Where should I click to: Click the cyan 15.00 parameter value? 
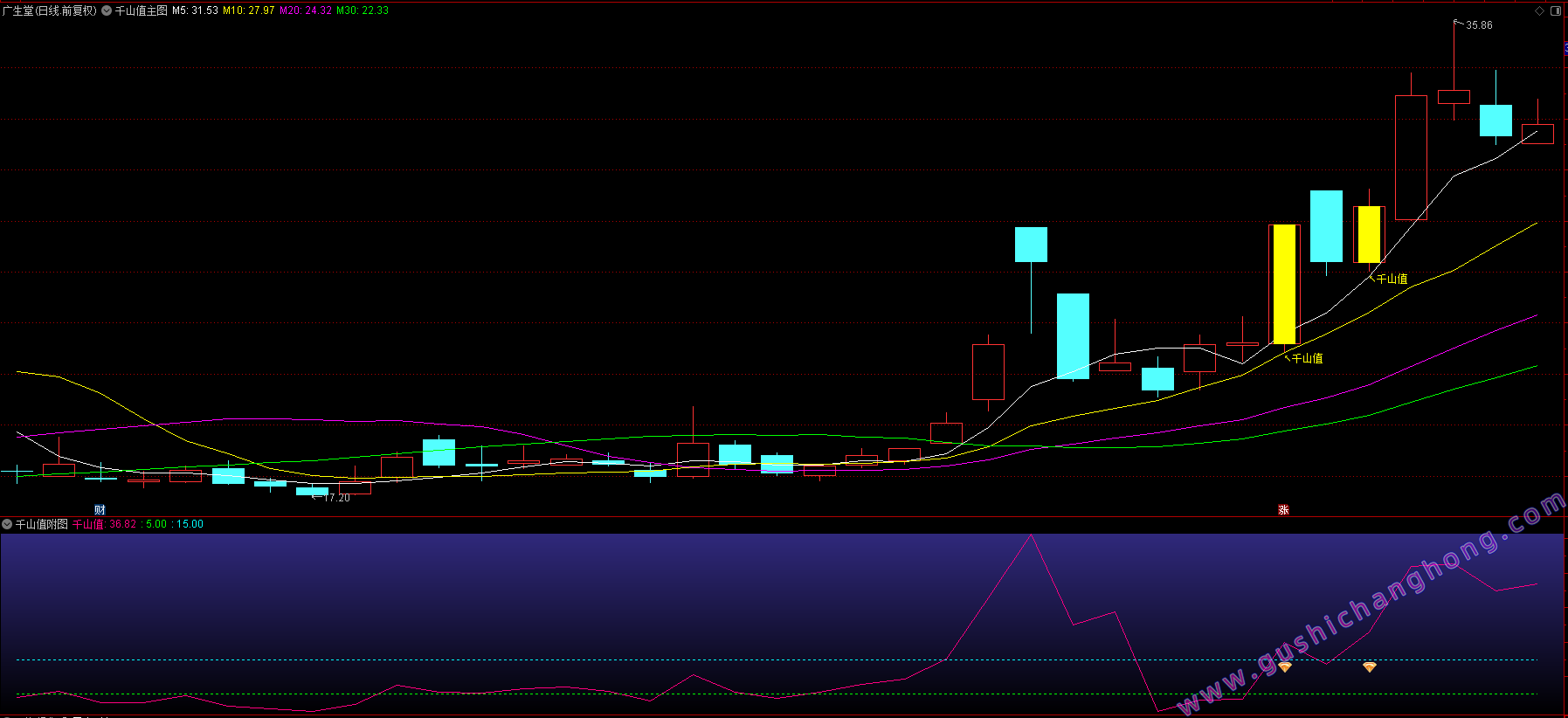190,524
